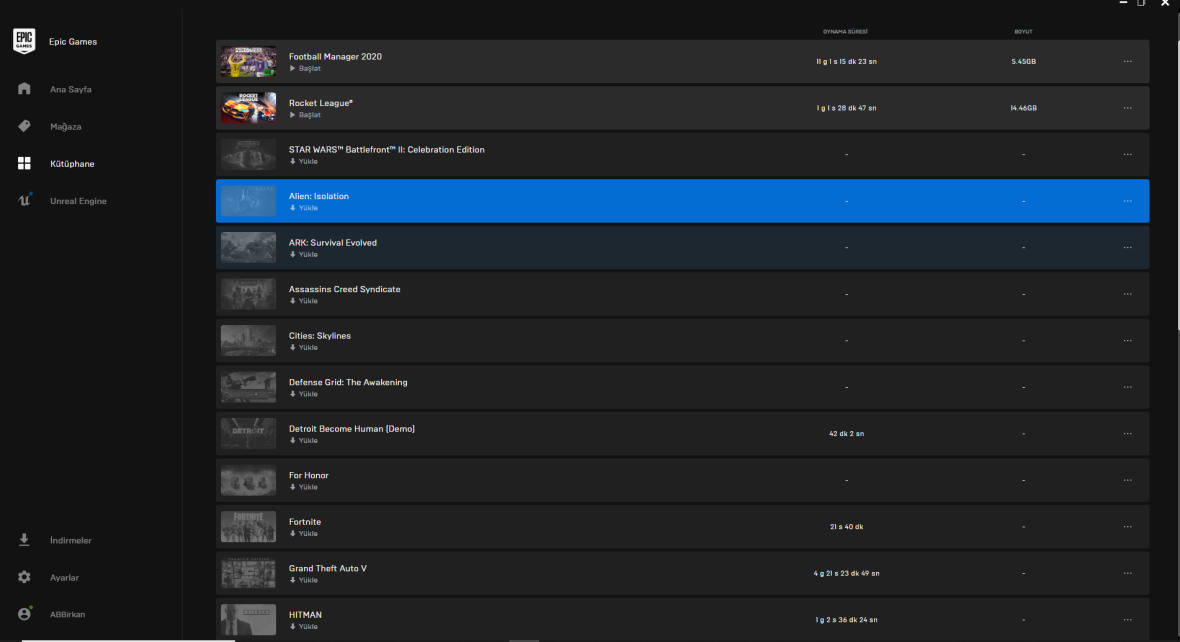Click the Epic Games sidebar title text
Image resolution: width=1180 pixels, height=642 pixels.
tap(73, 42)
